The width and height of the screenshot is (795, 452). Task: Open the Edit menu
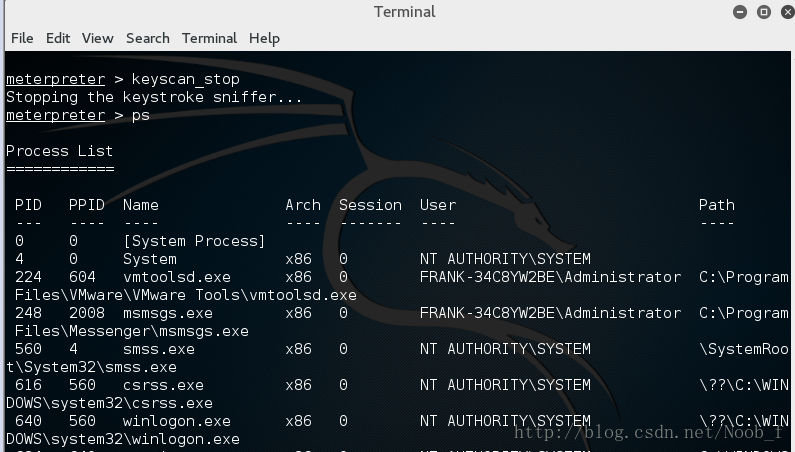pos(58,38)
